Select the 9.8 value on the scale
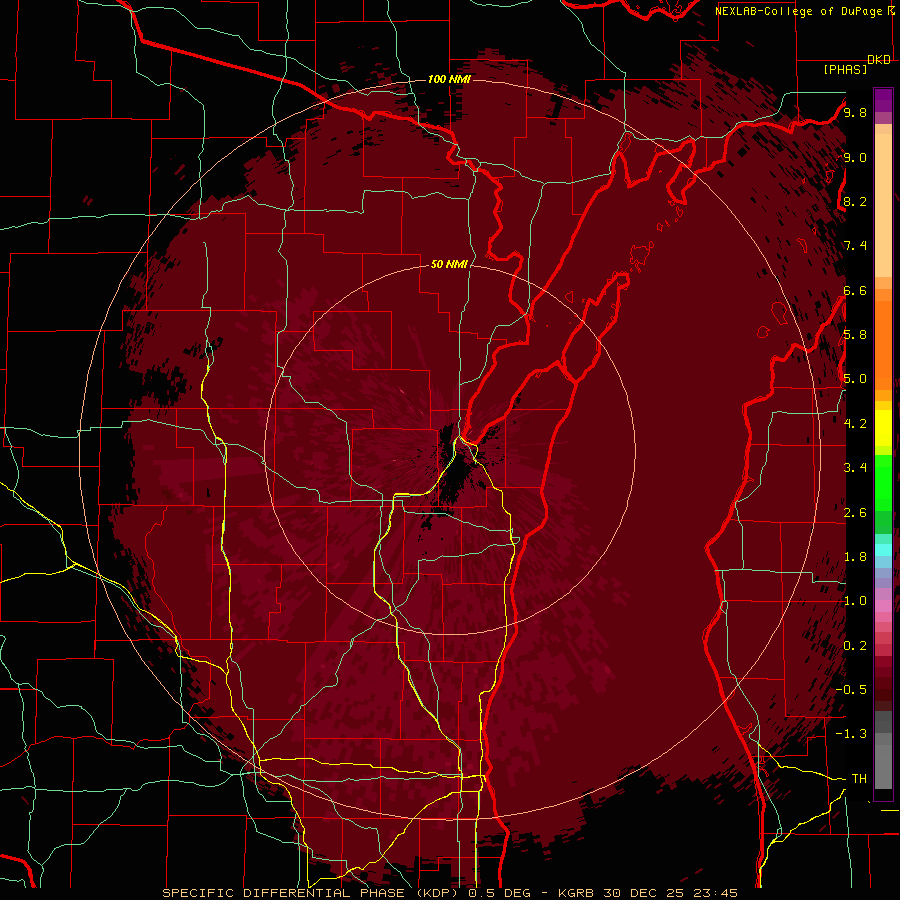The height and width of the screenshot is (900, 900). point(855,112)
